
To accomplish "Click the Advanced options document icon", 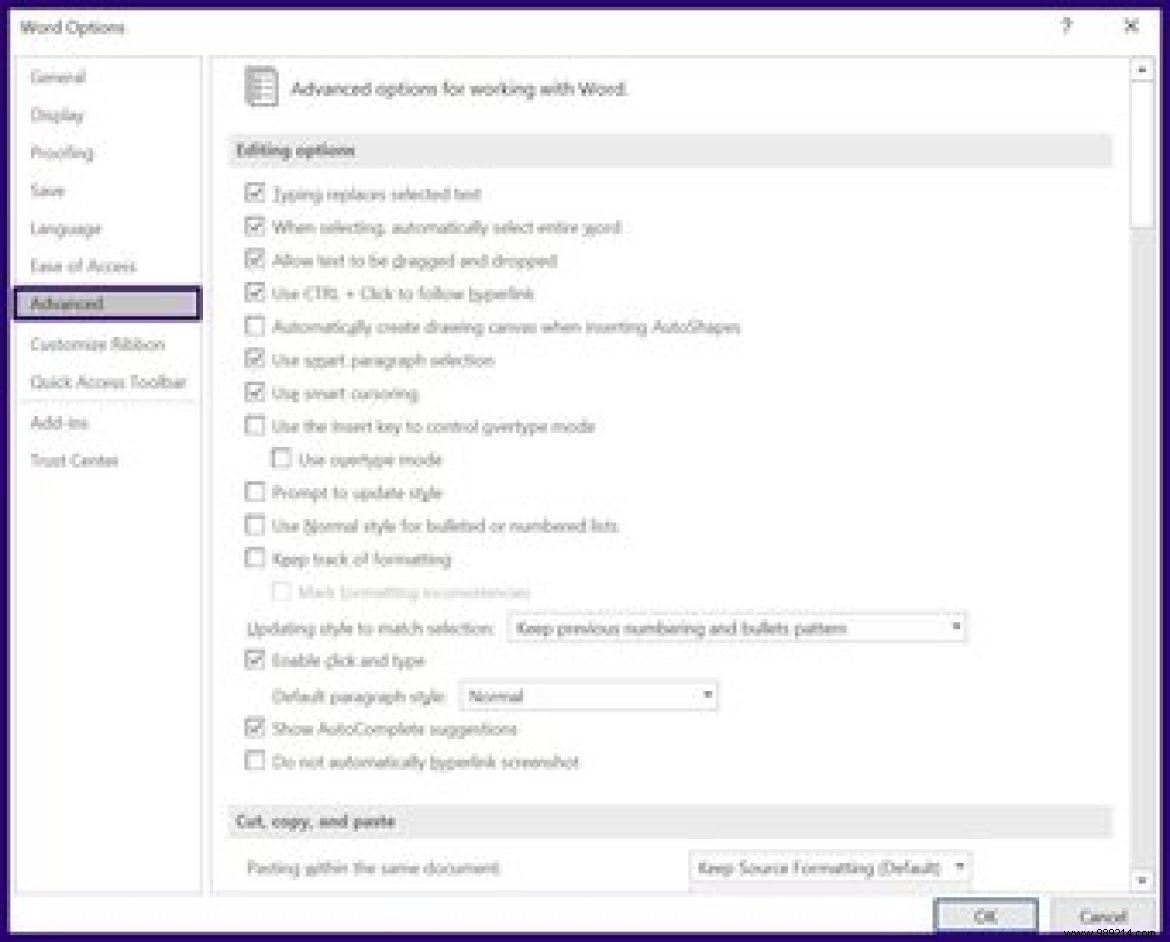I will 261,88.
